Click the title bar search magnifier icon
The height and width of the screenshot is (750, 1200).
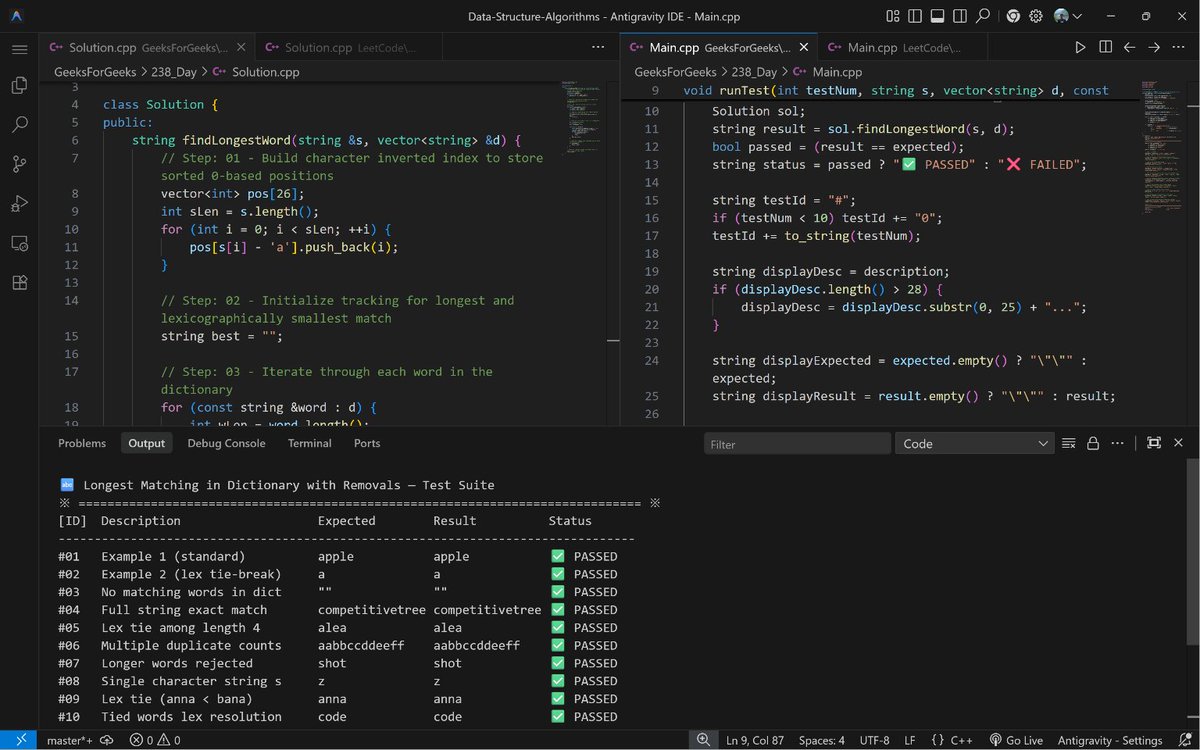click(983, 16)
